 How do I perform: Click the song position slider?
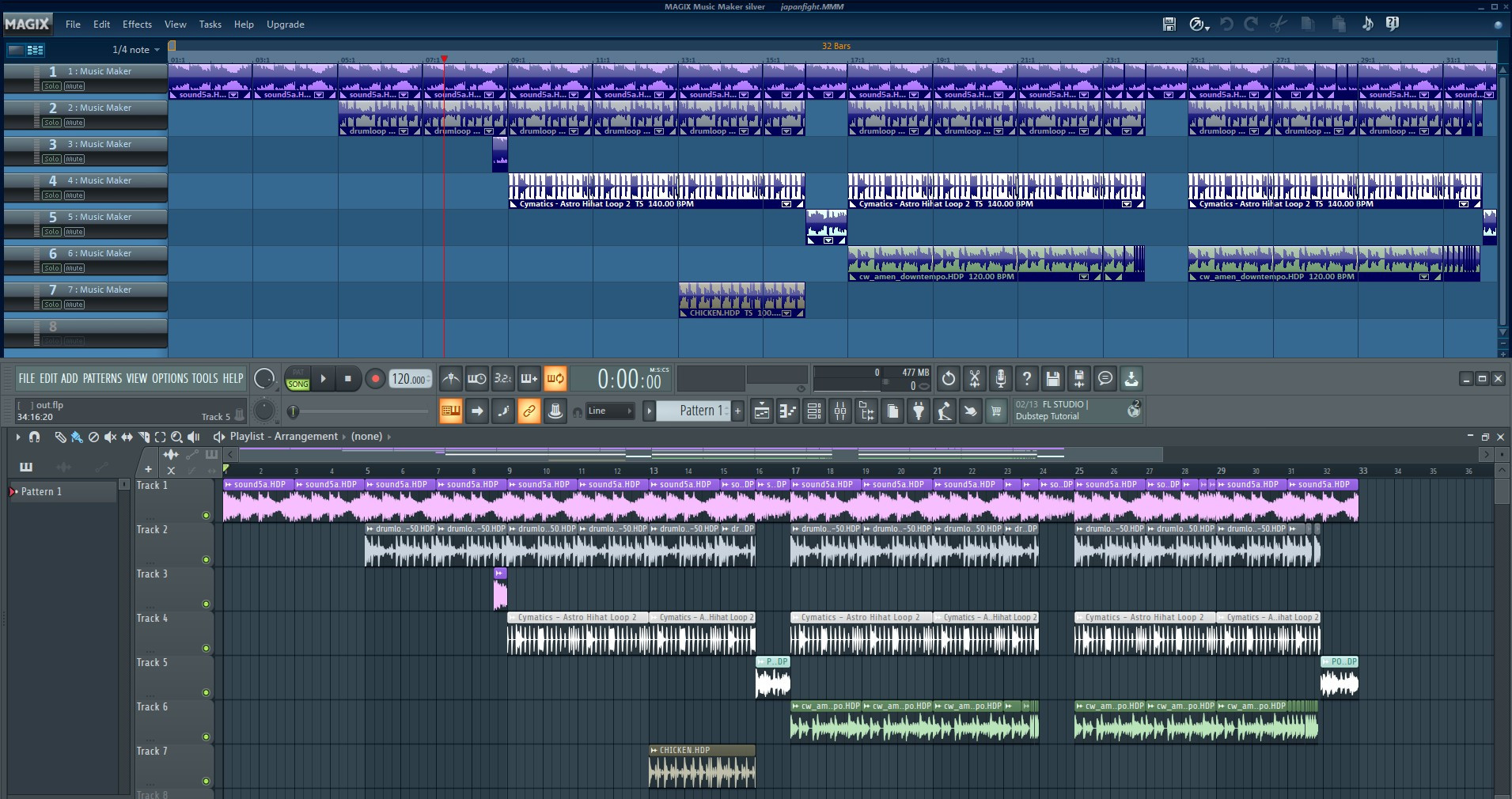click(x=360, y=411)
